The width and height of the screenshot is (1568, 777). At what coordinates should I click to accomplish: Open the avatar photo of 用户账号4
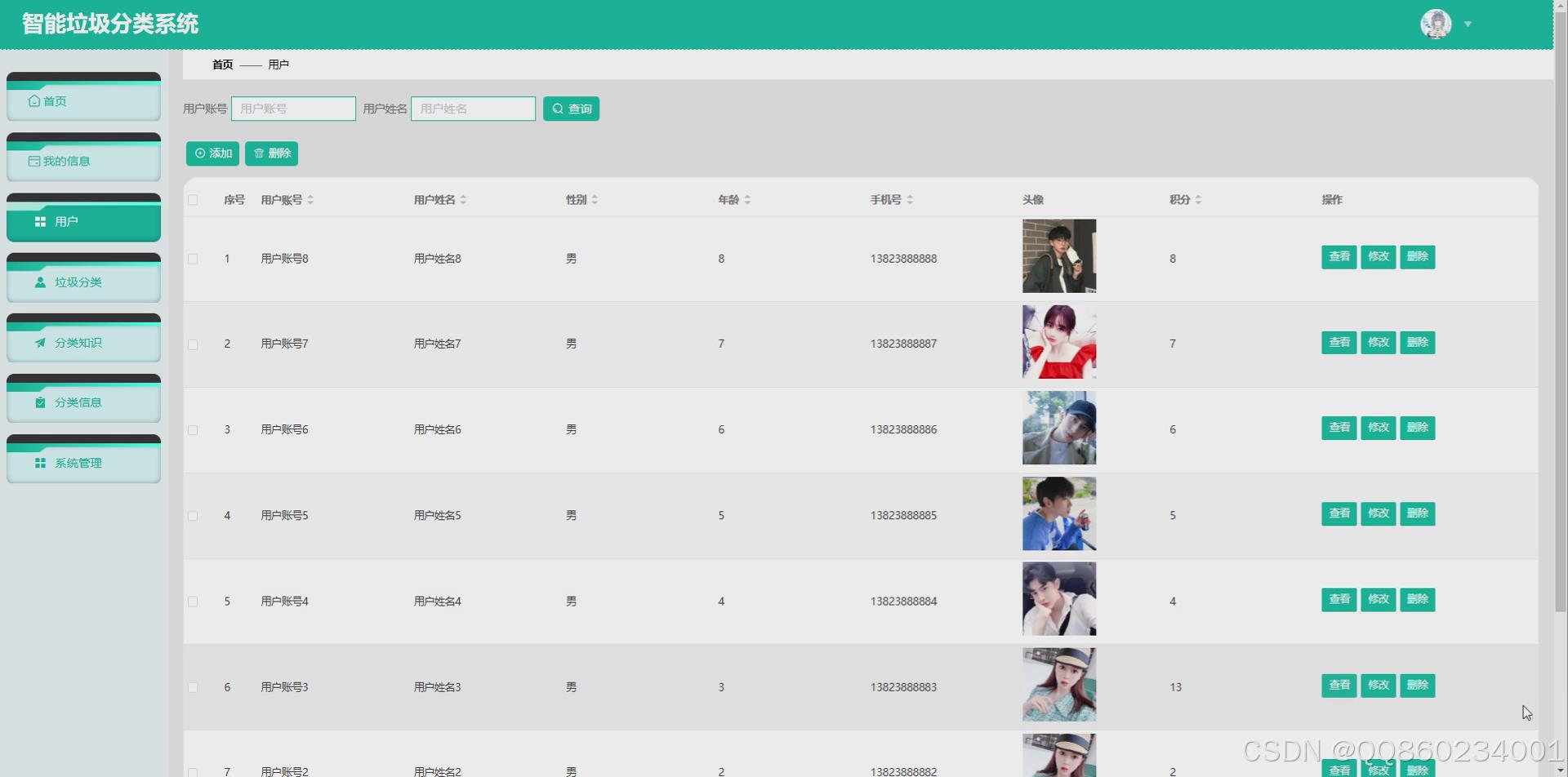click(1059, 599)
